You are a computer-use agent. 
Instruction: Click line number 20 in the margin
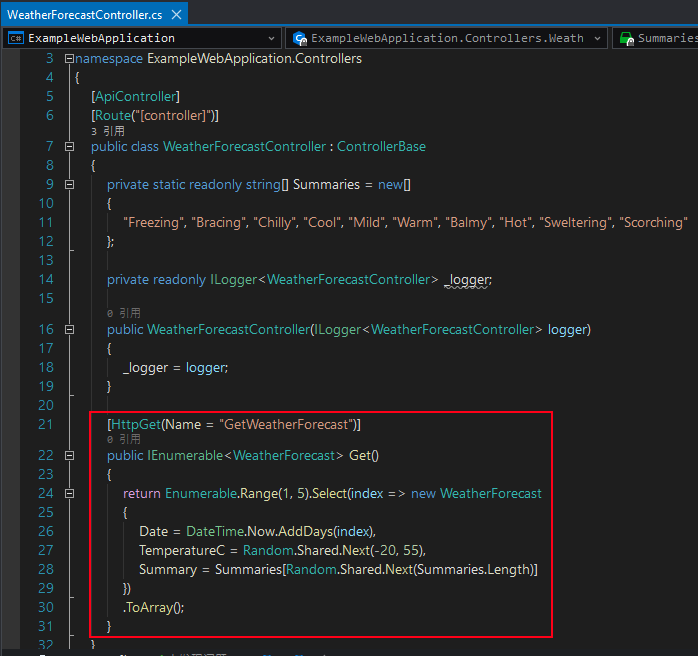coord(46,405)
